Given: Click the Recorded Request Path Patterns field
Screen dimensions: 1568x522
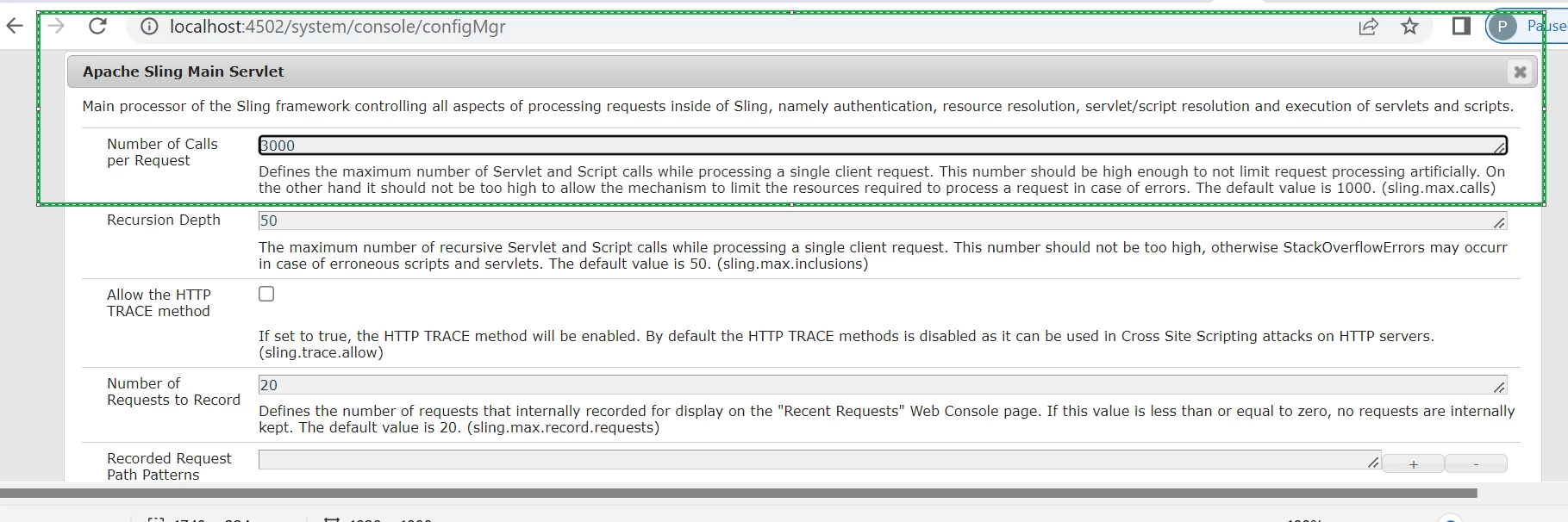Looking at the screenshot, I should point(820,460).
